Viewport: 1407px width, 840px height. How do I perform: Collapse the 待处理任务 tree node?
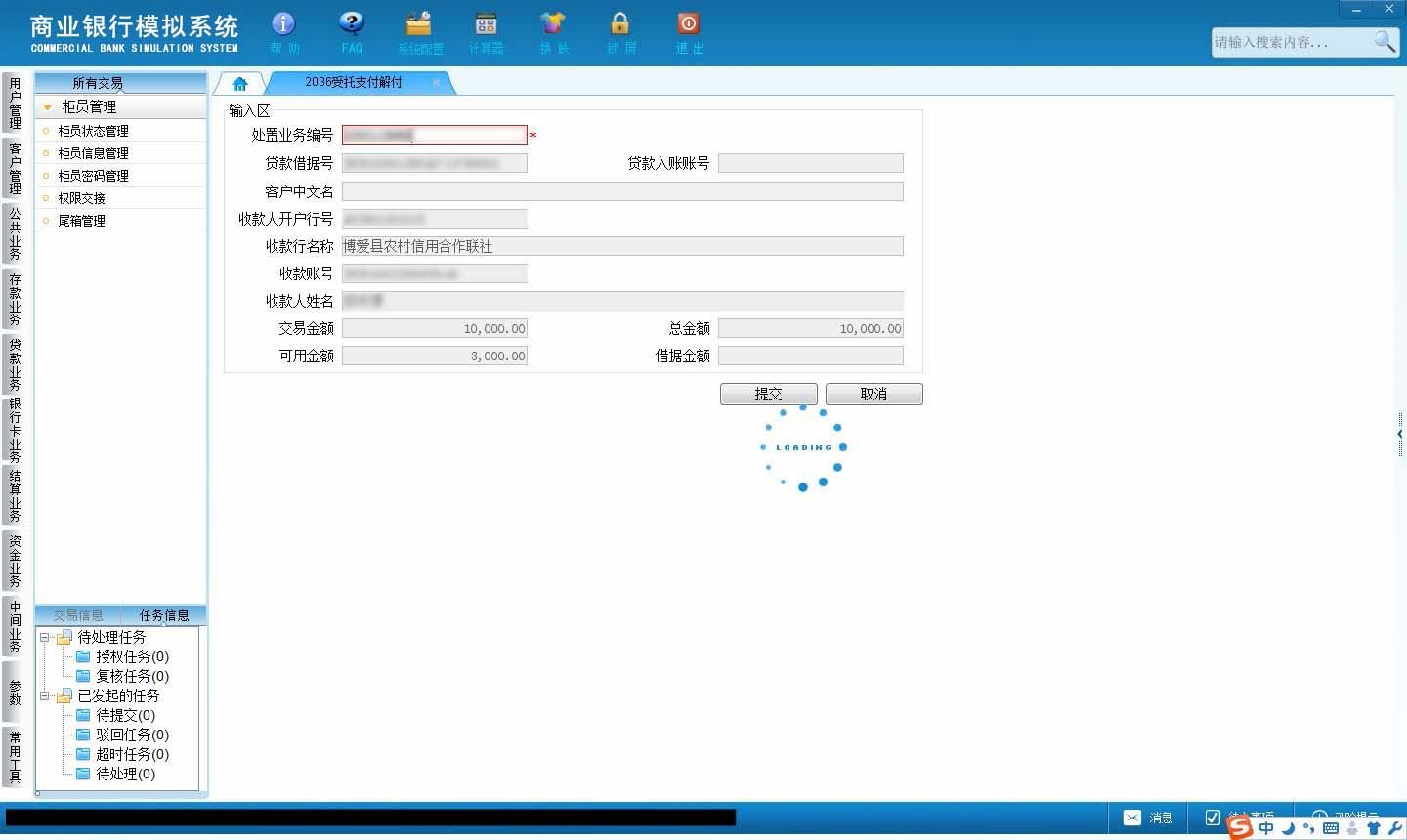(44, 637)
